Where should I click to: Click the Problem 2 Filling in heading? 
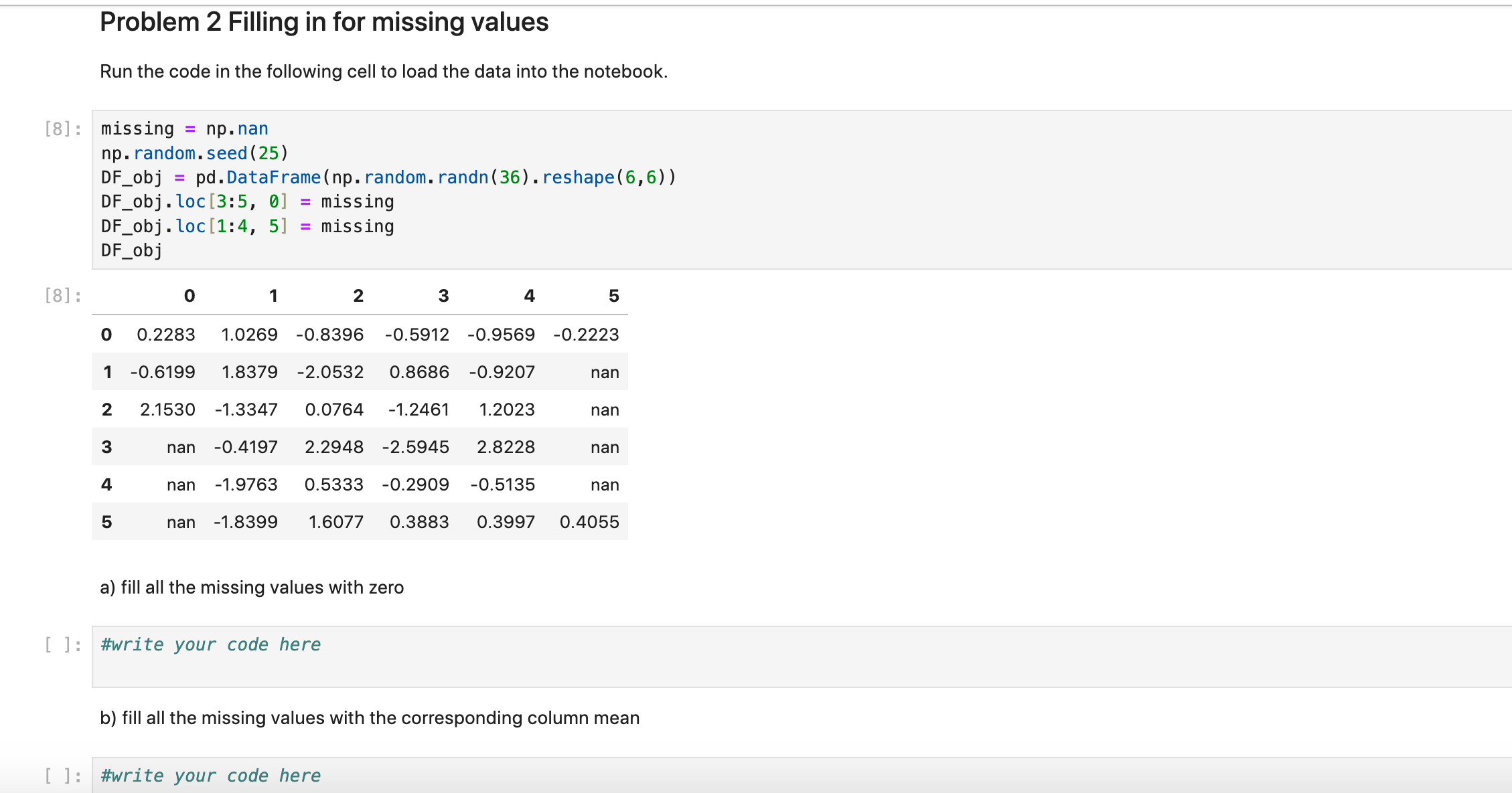tap(324, 22)
